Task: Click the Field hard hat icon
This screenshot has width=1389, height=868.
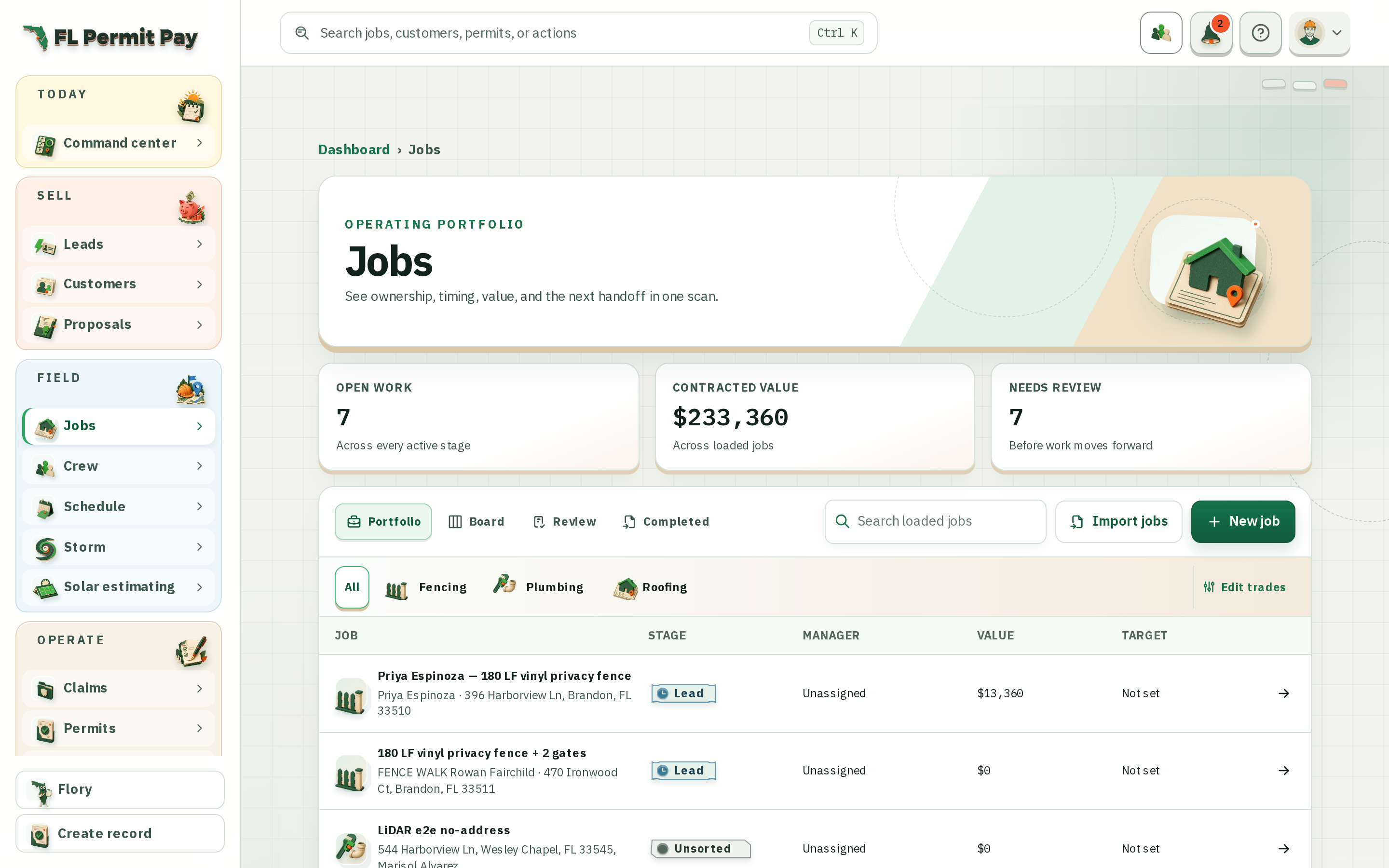Action: (x=191, y=389)
